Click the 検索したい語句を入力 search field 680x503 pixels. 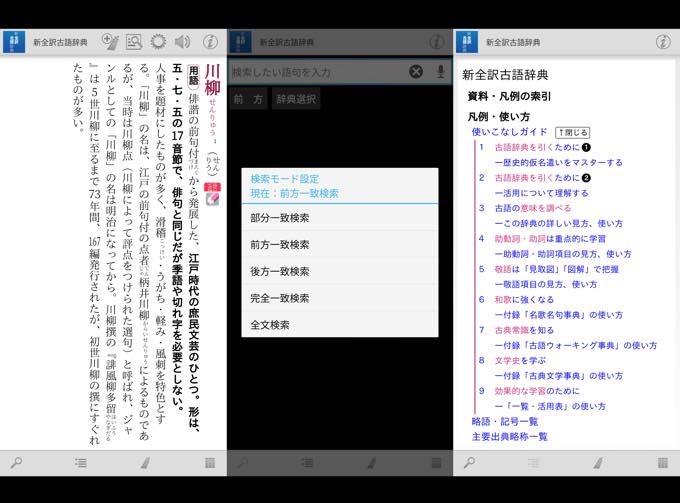[x=315, y=72]
